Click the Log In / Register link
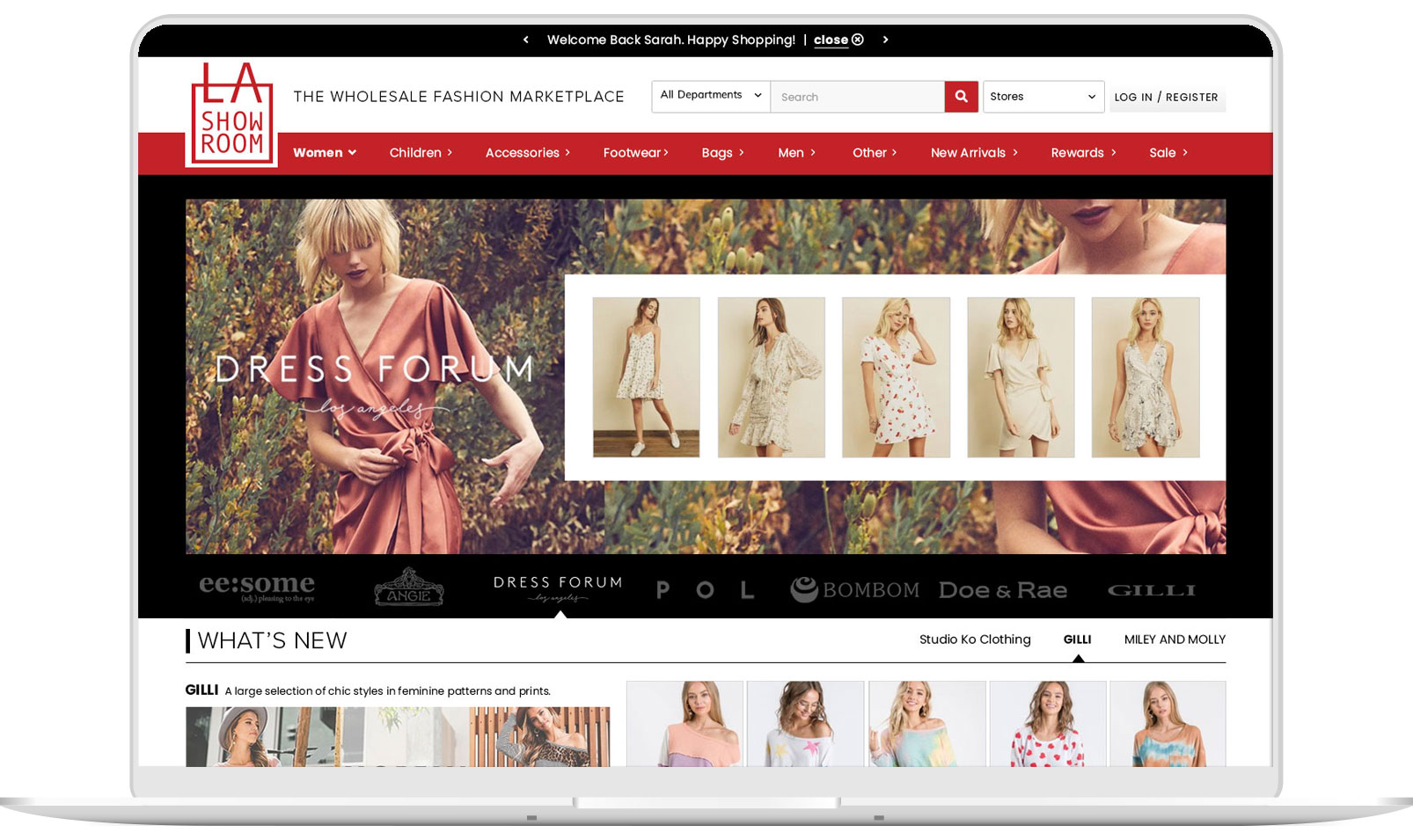Viewport: 1413px width, 840px height. pyautogui.click(x=1166, y=98)
